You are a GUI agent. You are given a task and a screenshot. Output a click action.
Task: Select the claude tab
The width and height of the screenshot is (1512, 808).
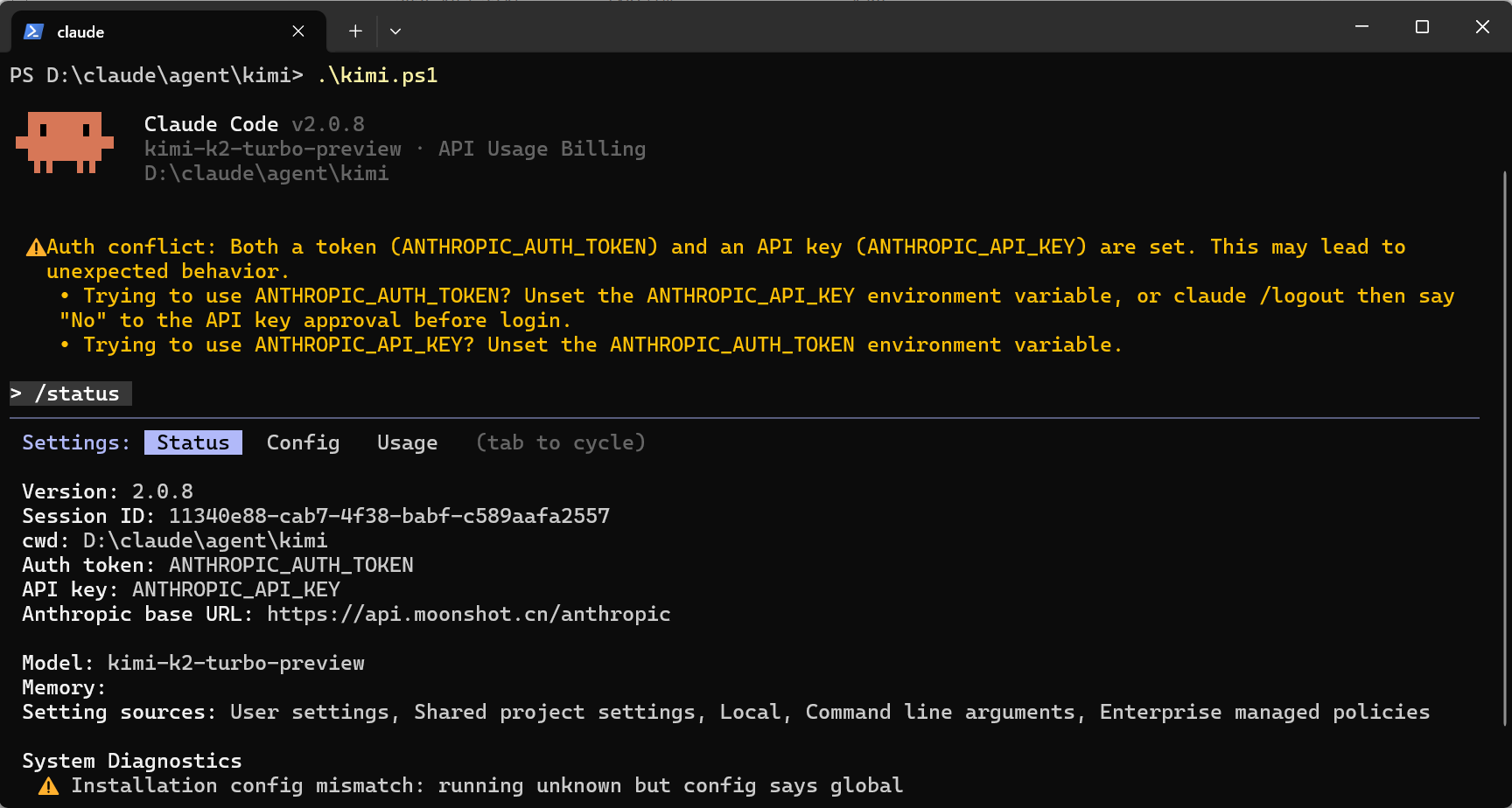[x=168, y=31]
